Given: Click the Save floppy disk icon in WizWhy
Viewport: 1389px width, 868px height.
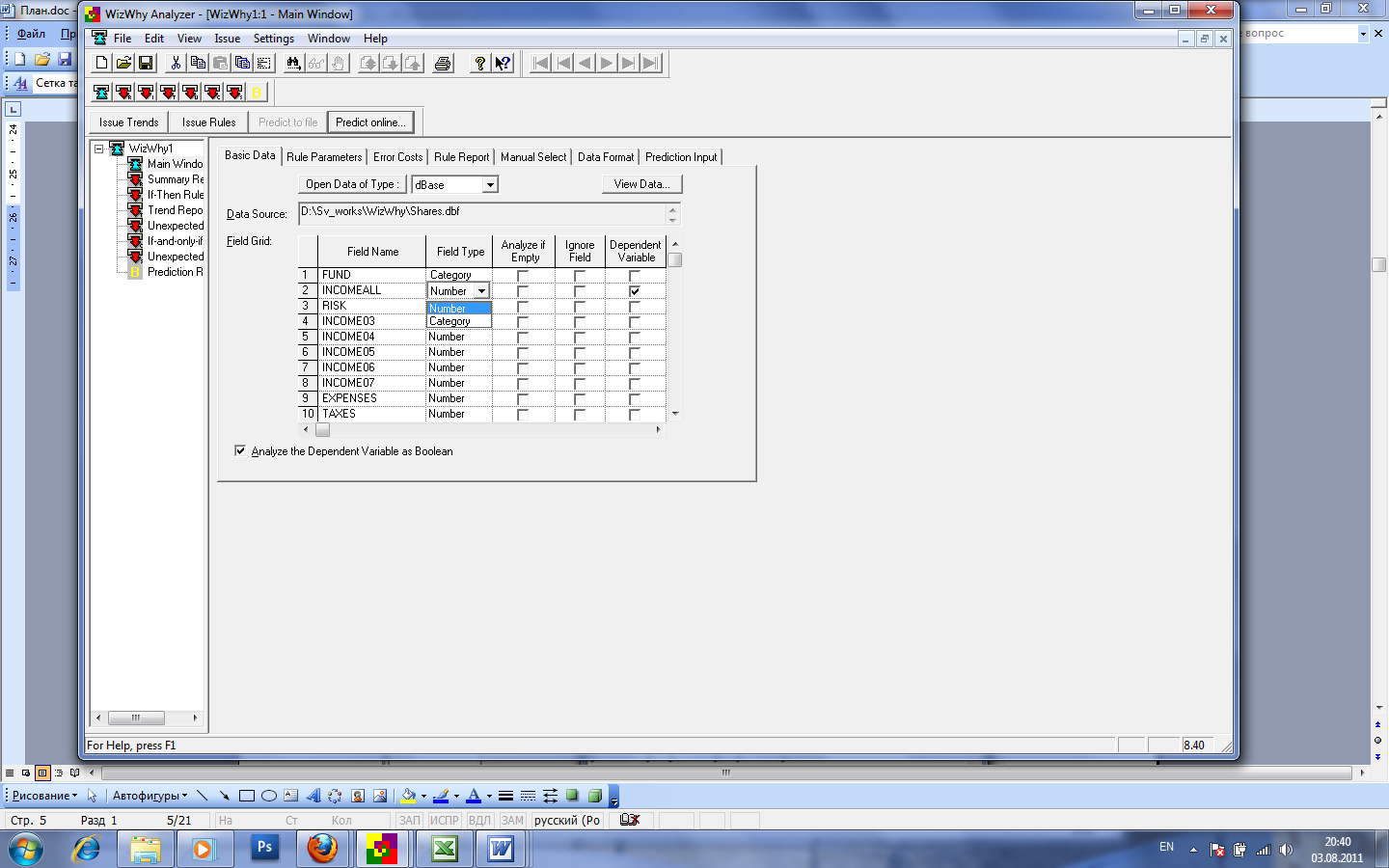Looking at the screenshot, I should pyautogui.click(x=146, y=63).
